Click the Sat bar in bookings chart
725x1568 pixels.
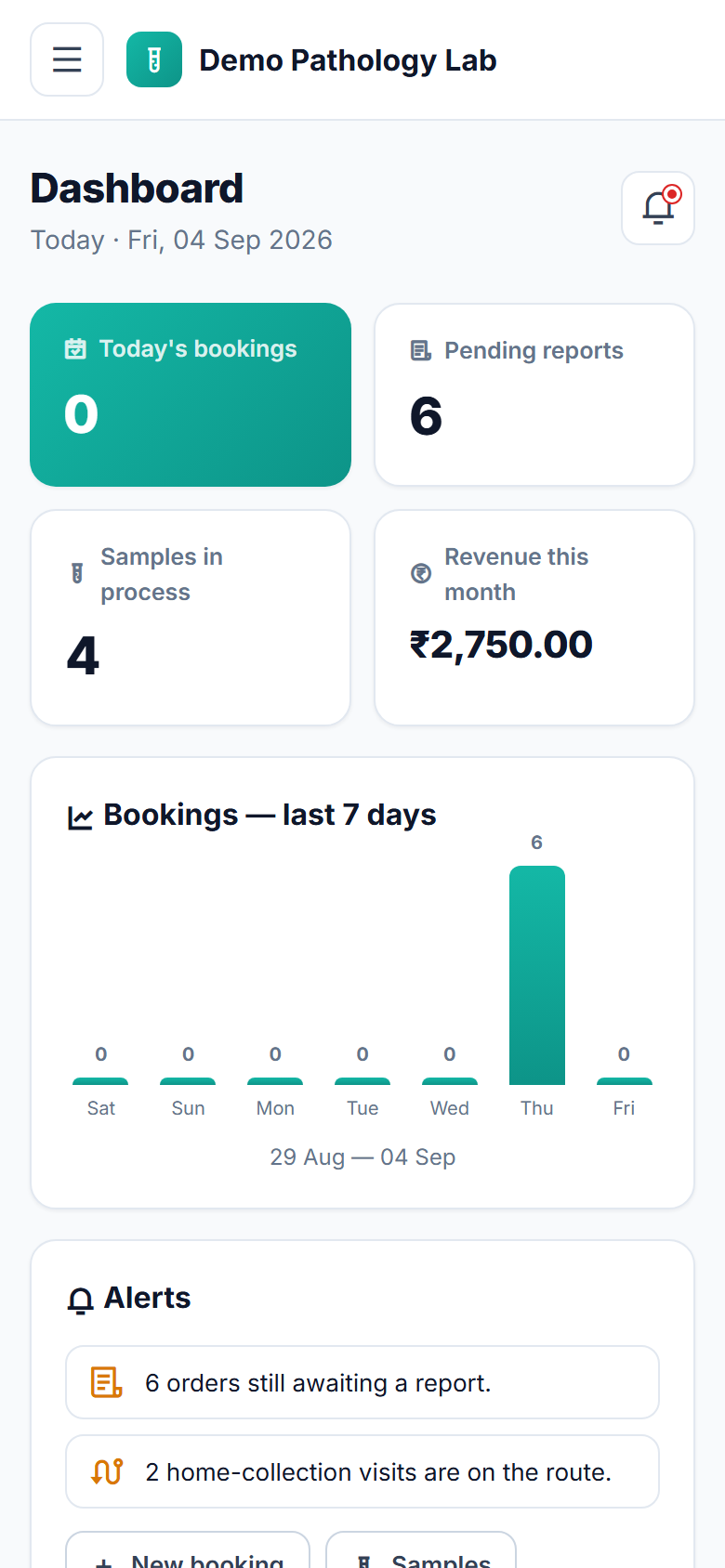[100, 1081]
